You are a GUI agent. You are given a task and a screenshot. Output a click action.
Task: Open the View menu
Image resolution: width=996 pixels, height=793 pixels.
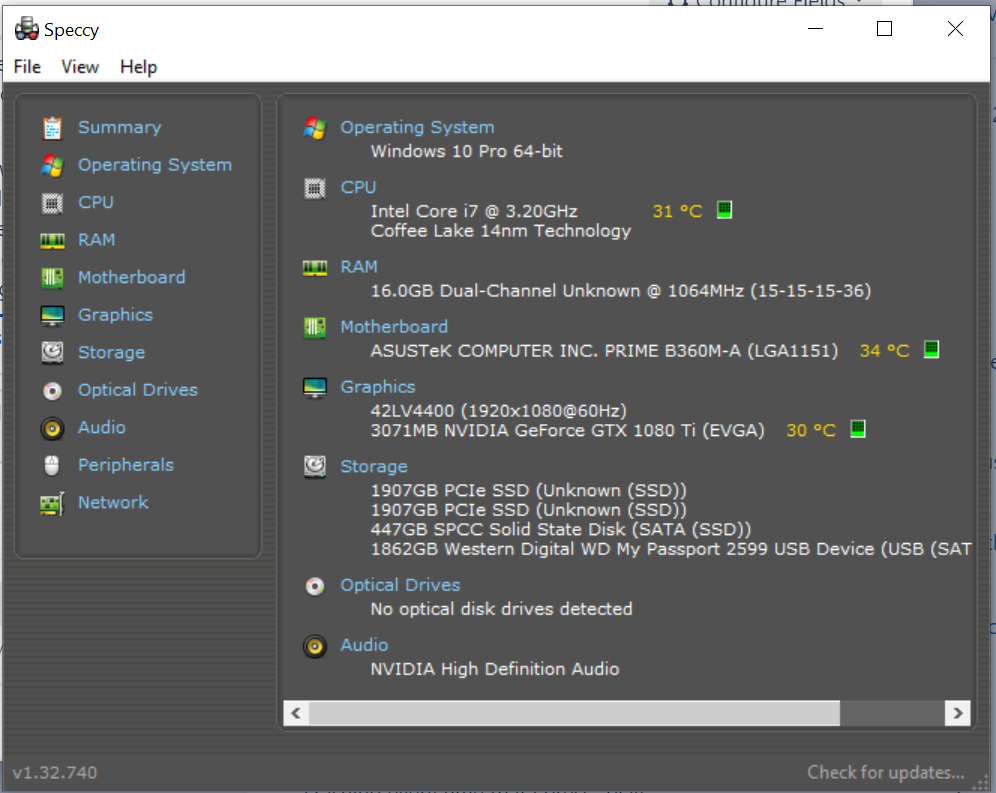tap(80, 67)
